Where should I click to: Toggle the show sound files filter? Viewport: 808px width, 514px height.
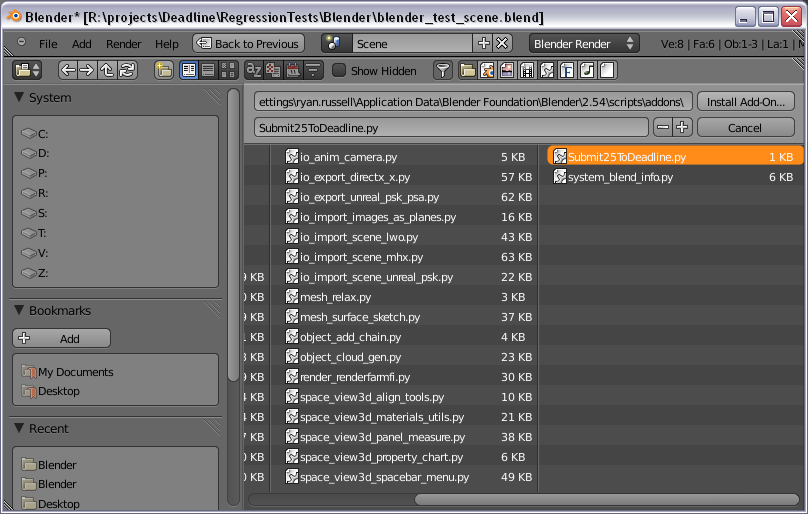point(587,70)
